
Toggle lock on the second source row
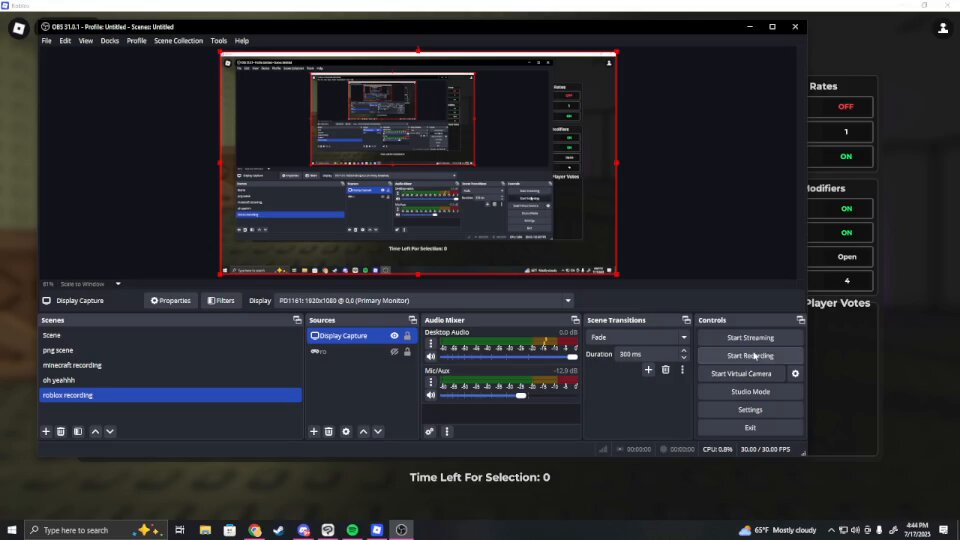click(407, 351)
